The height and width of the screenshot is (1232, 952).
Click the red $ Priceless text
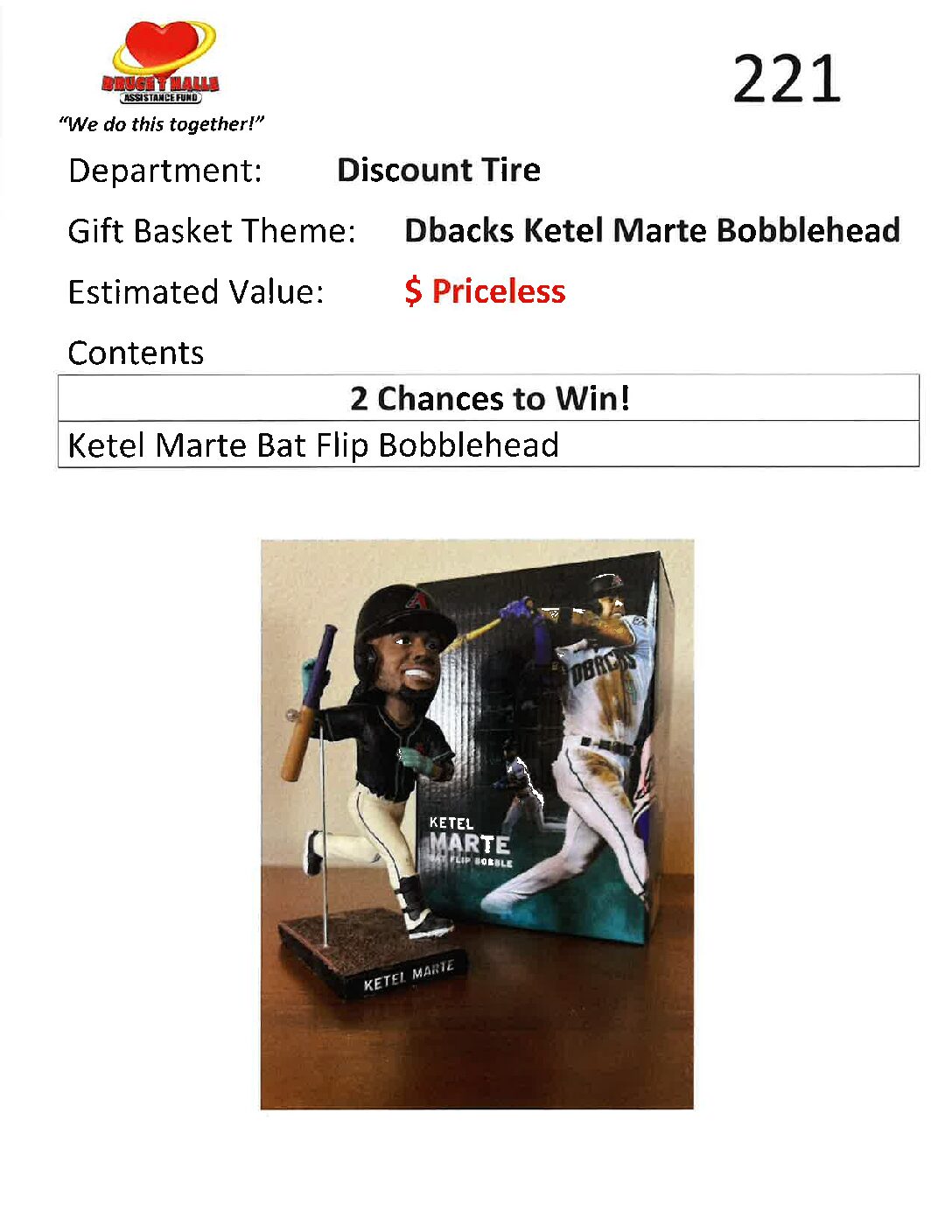point(485,291)
